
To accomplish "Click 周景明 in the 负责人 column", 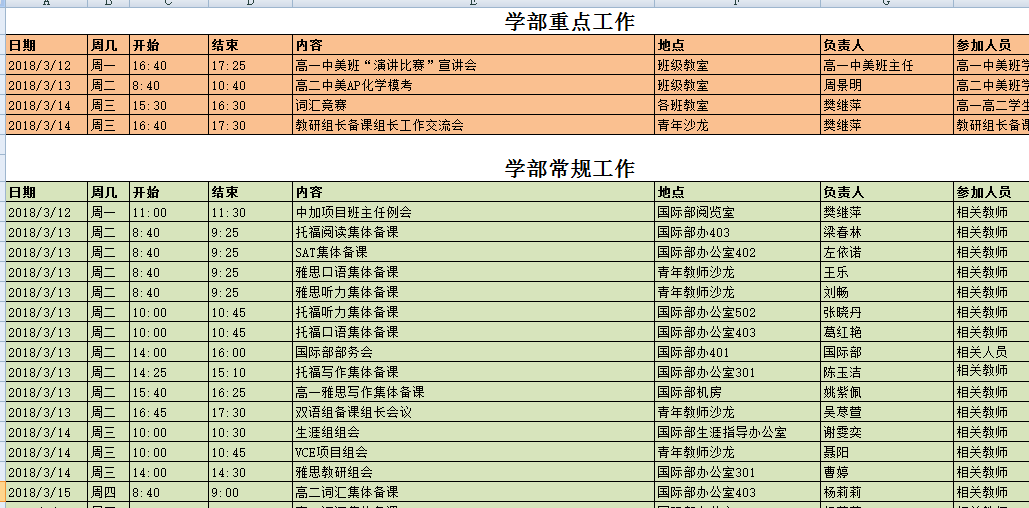I will tap(887, 85).
